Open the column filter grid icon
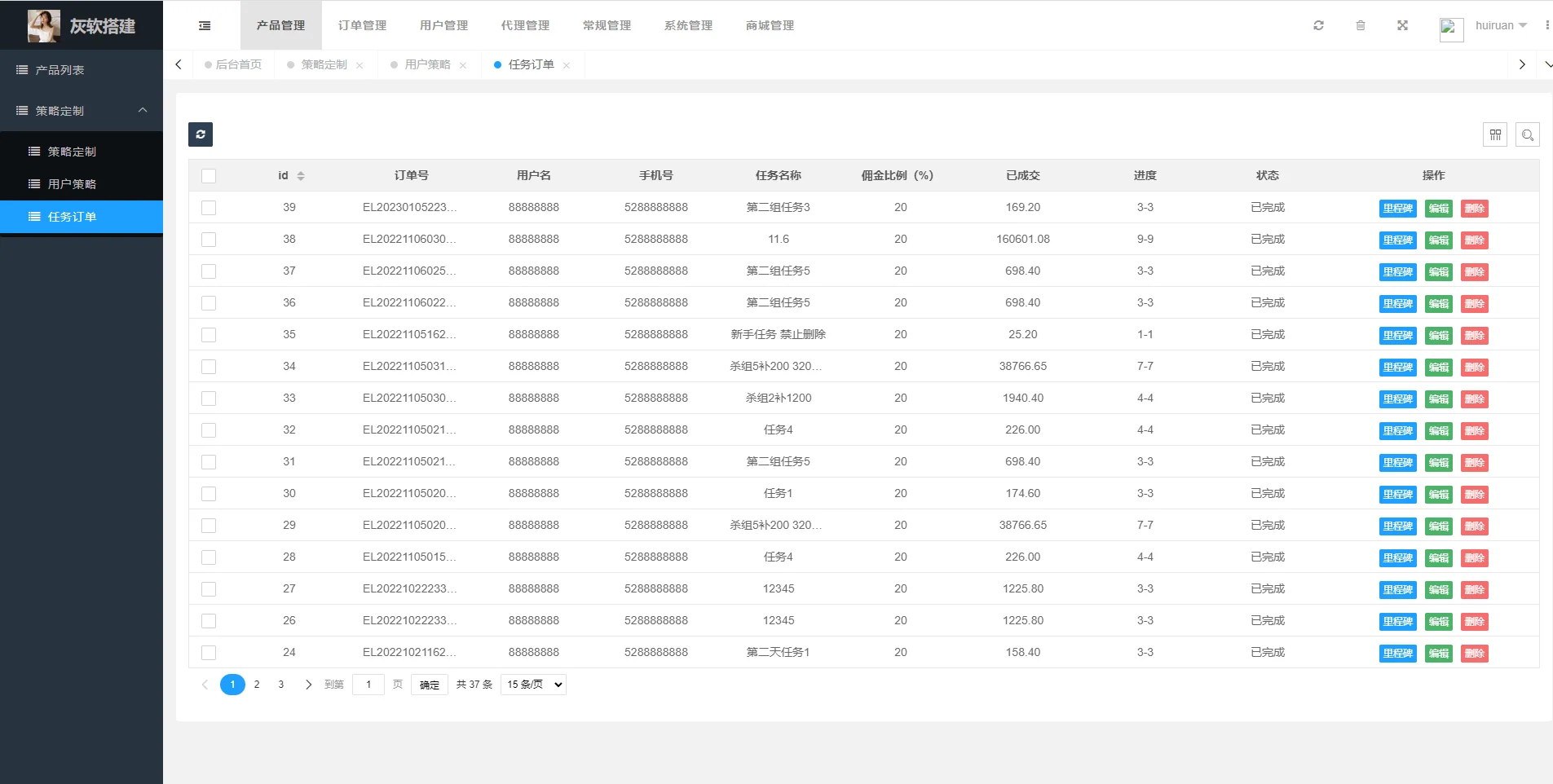Image resolution: width=1553 pixels, height=784 pixels. 1494,134
